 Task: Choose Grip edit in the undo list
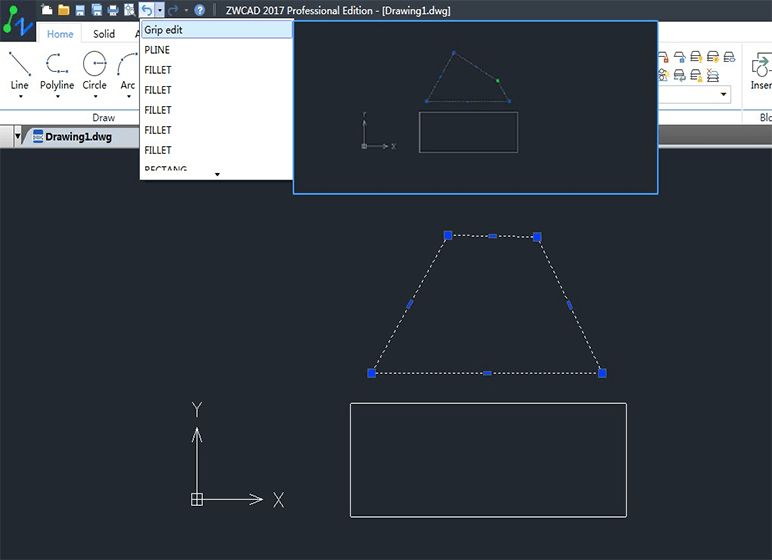217,30
